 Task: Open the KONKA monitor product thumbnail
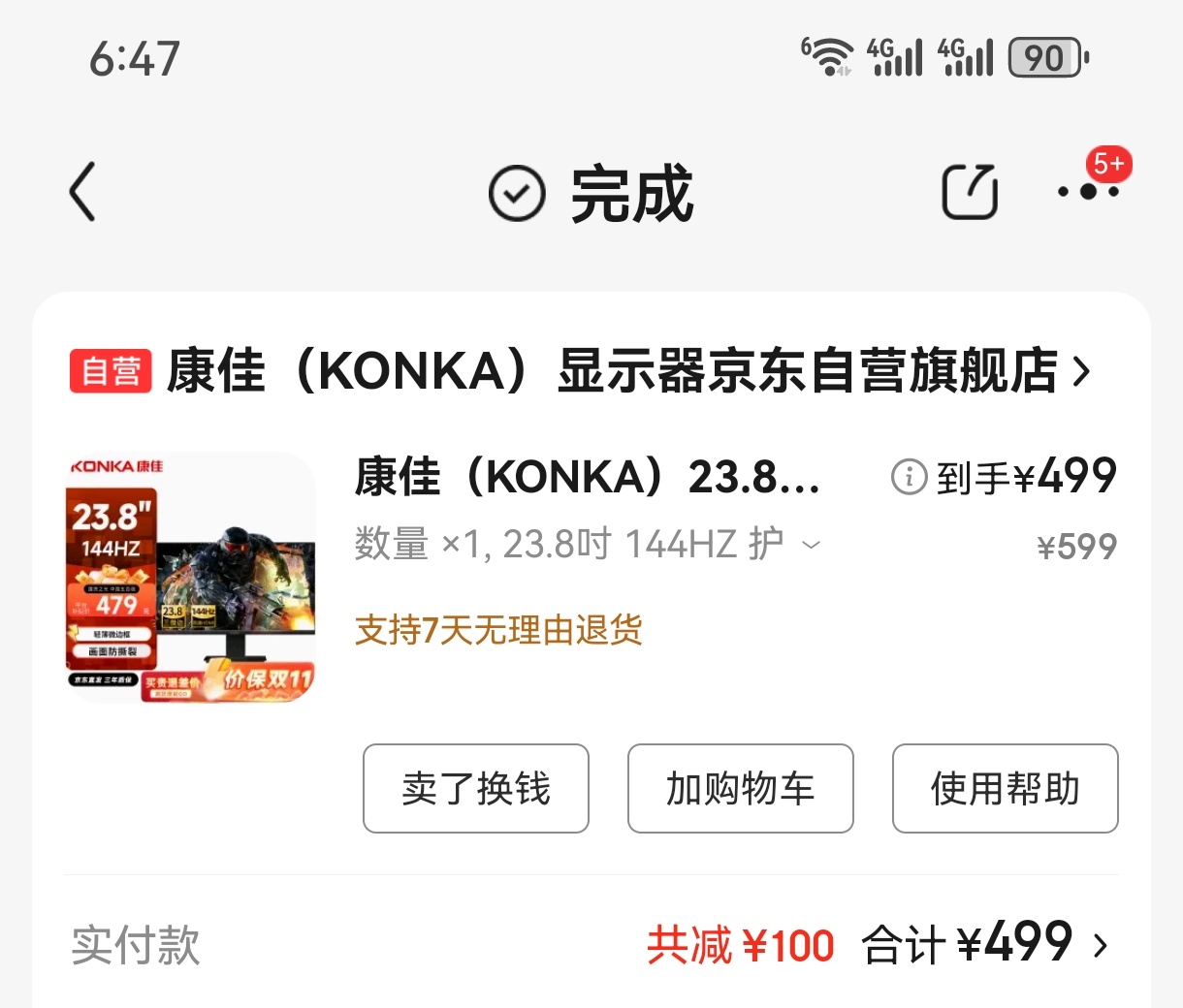coord(190,577)
